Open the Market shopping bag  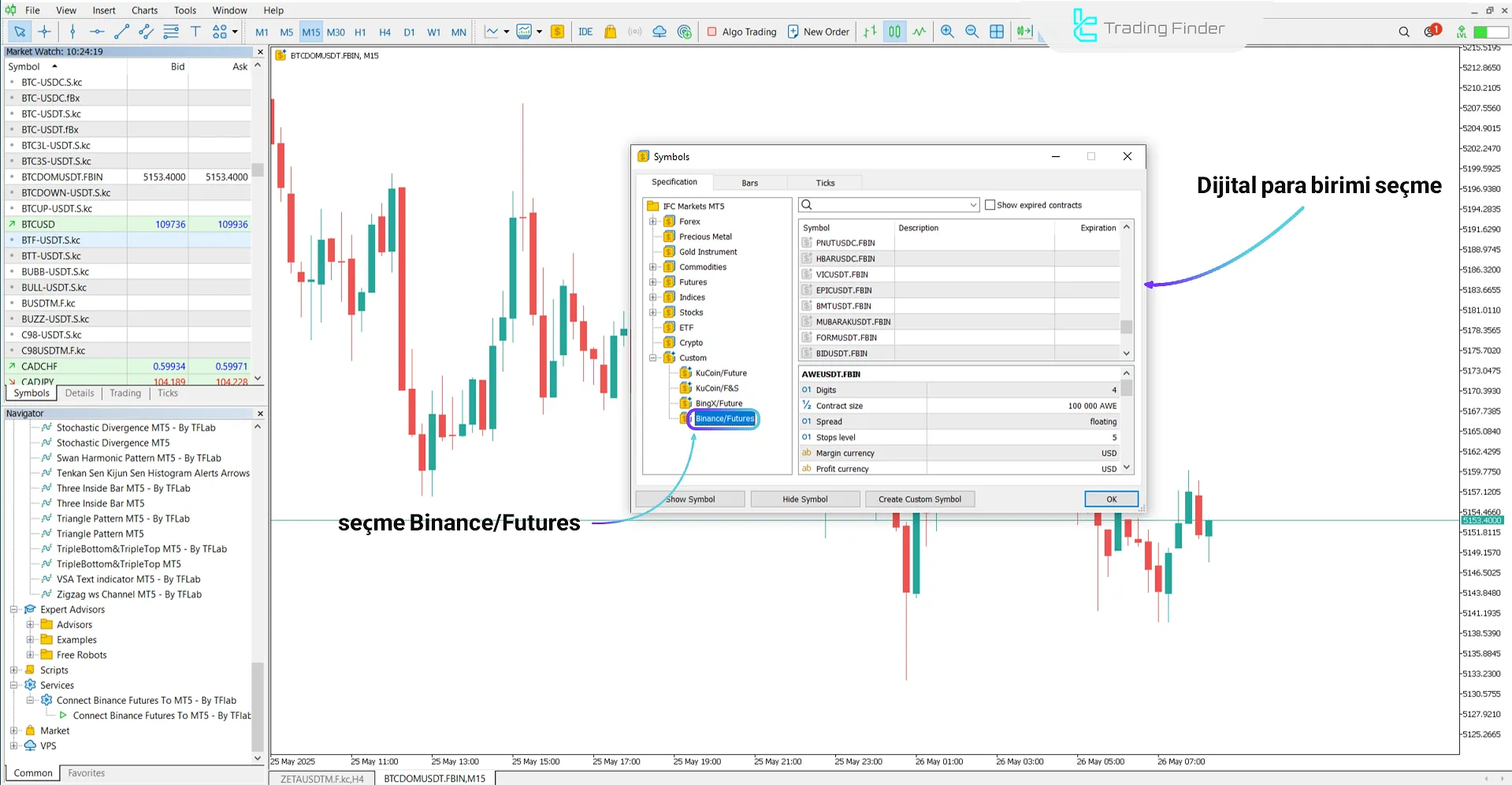click(x=611, y=32)
